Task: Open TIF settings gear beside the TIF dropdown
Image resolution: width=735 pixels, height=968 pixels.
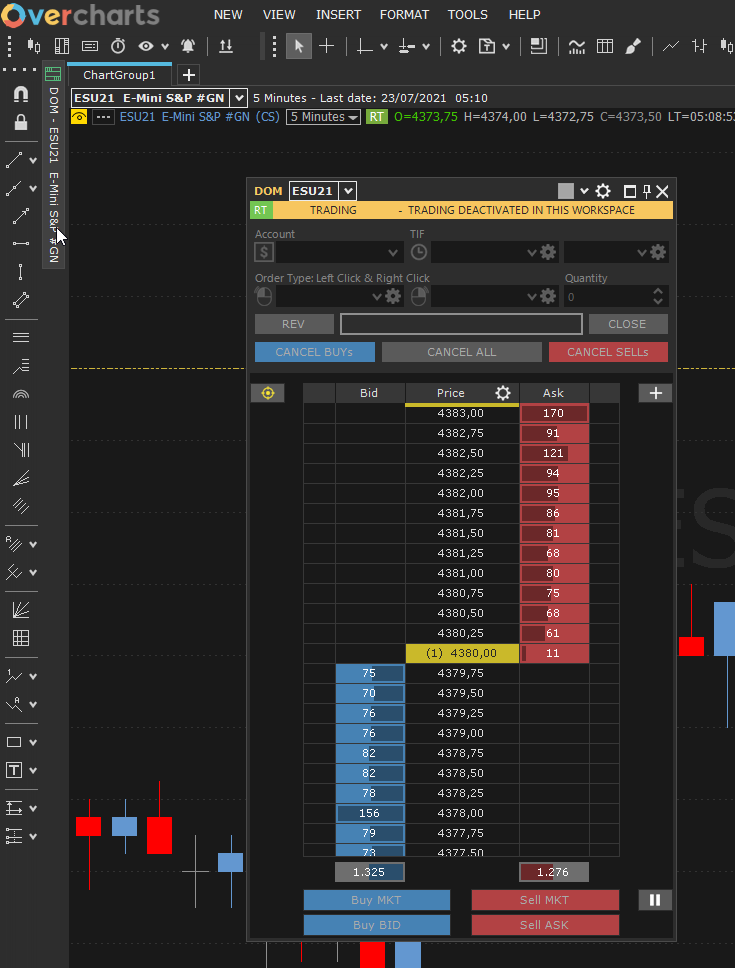Action: (548, 252)
